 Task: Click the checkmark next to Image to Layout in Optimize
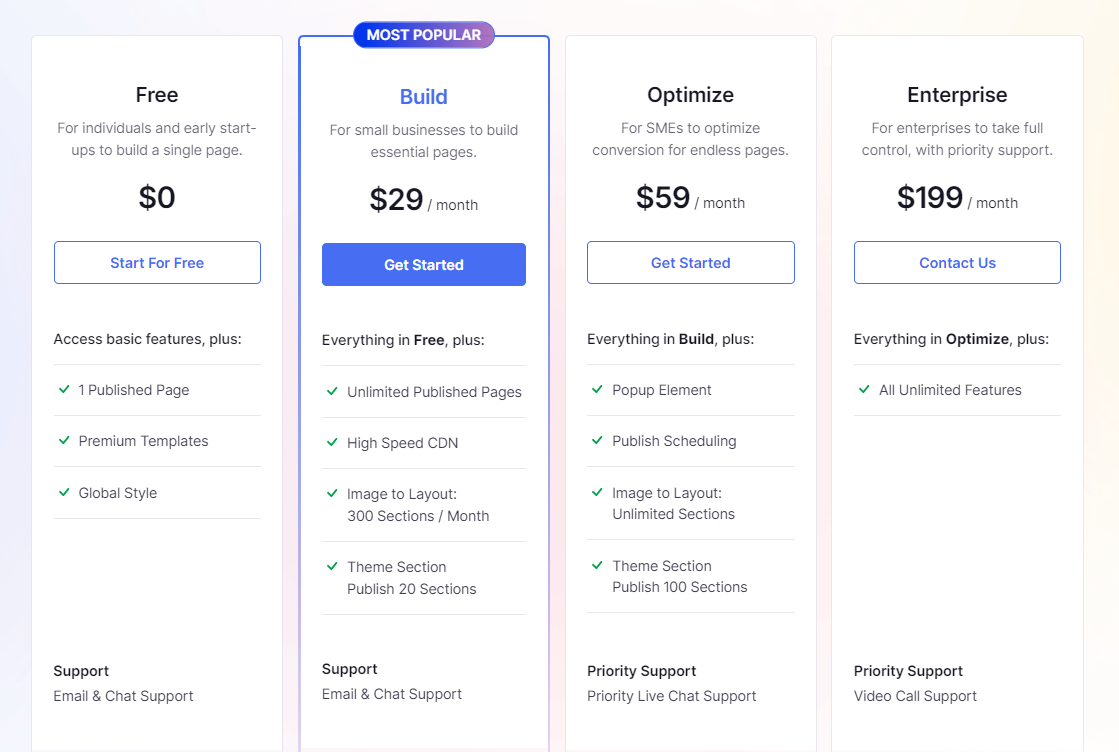pyautogui.click(x=597, y=493)
